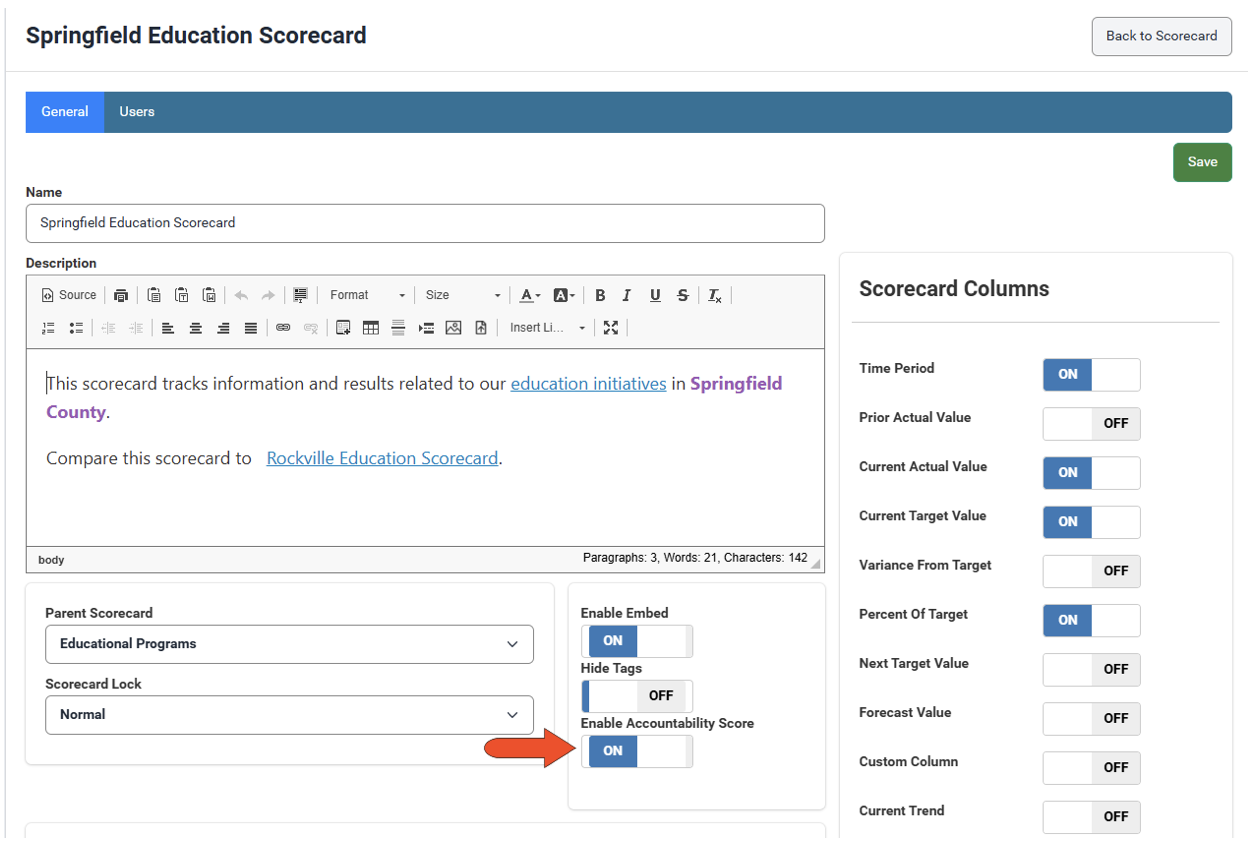Click the Bold formatting icon
Screen dimensions: 1248x862
(600, 295)
